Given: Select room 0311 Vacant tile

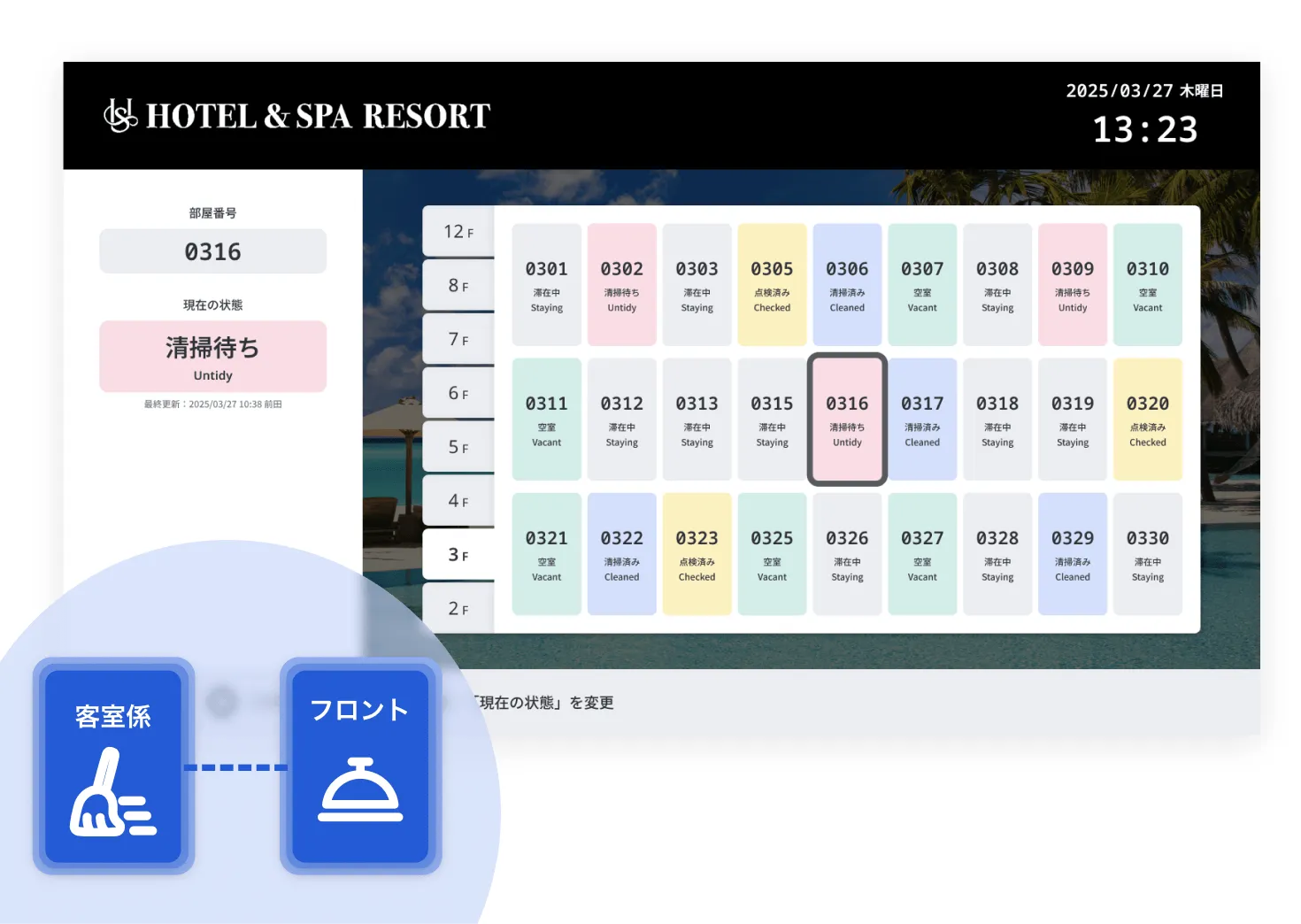Looking at the screenshot, I should 547,420.
